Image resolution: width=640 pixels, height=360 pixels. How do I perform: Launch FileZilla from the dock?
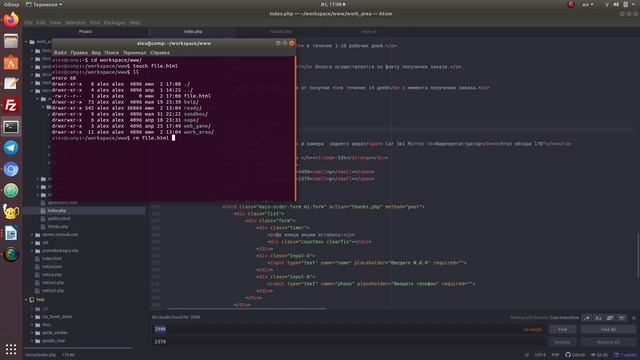(x=11, y=105)
